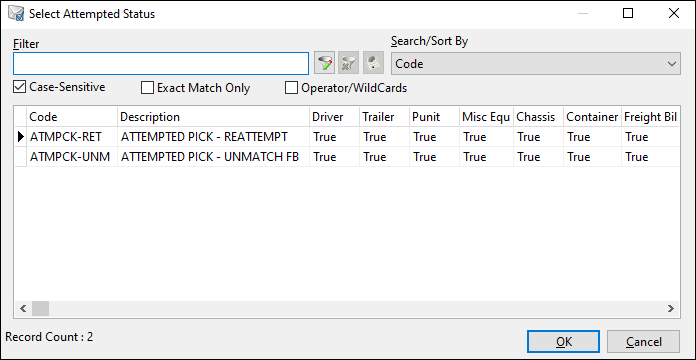Click the Punit column header
This screenshot has height=360, width=696.
(435, 117)
